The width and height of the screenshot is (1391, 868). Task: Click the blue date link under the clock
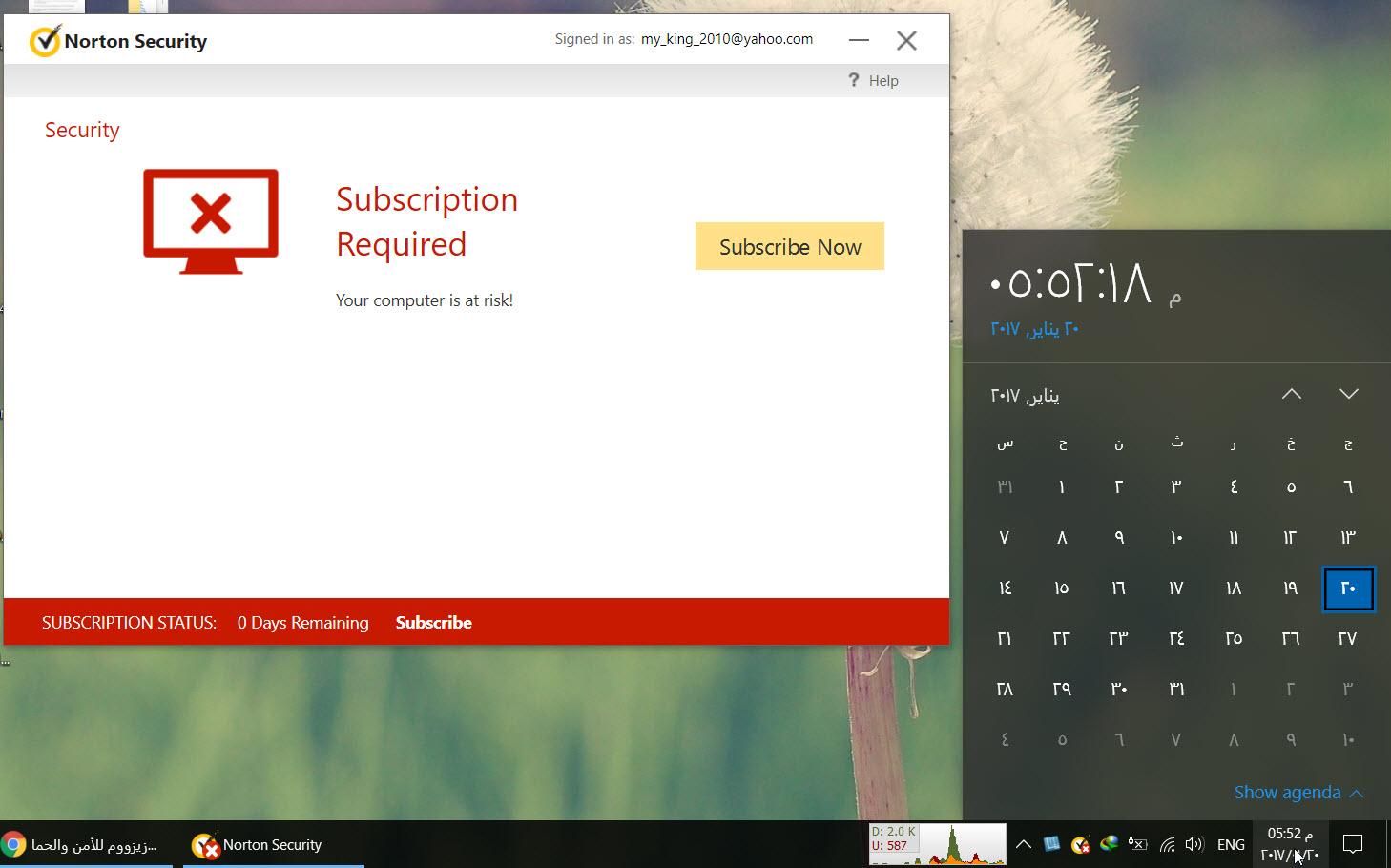pyautogui.click(x=1034, y=328)
